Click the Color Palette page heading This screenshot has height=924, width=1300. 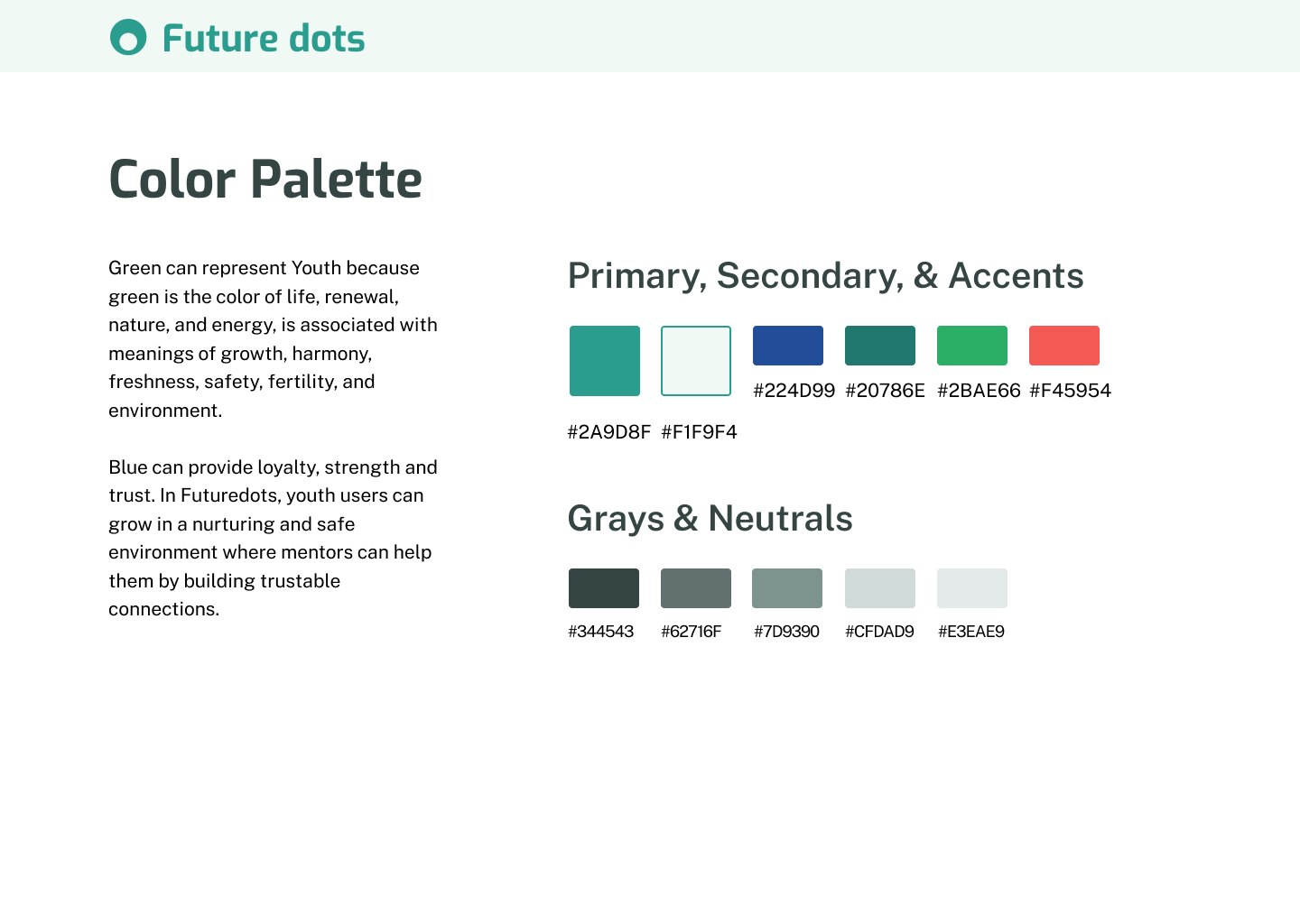(265, 179)
